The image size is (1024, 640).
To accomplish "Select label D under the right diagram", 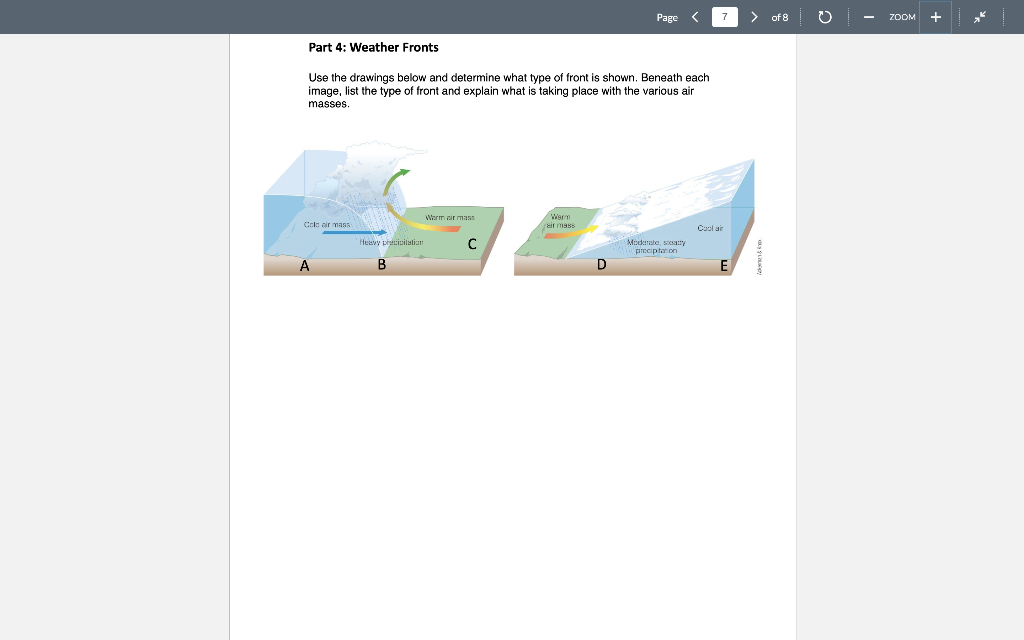I will pyautogui.click(x=600, y=264).
